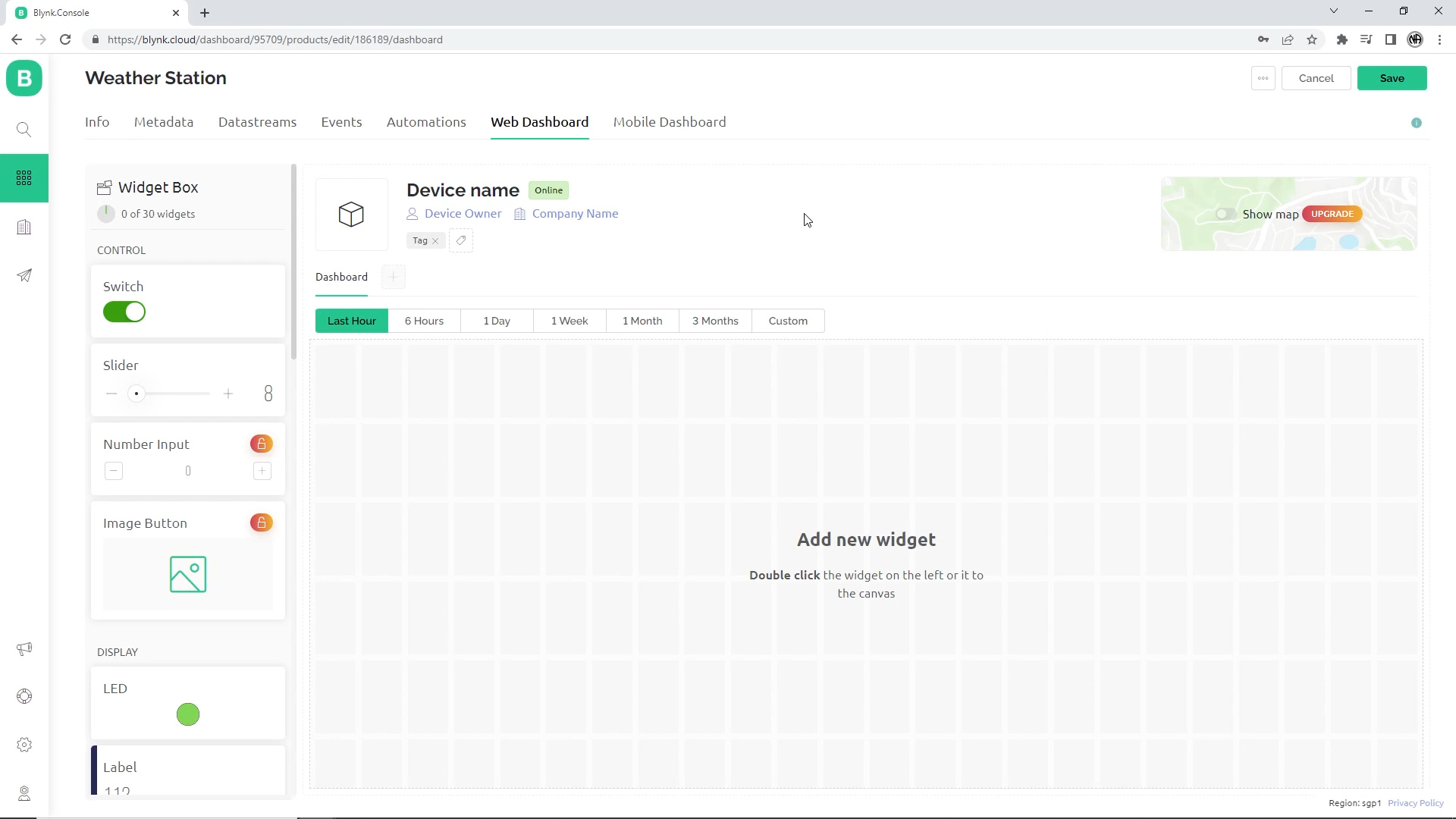
Task: Click the Blynk logo icon in the sidebar
Action: point(24,78)
